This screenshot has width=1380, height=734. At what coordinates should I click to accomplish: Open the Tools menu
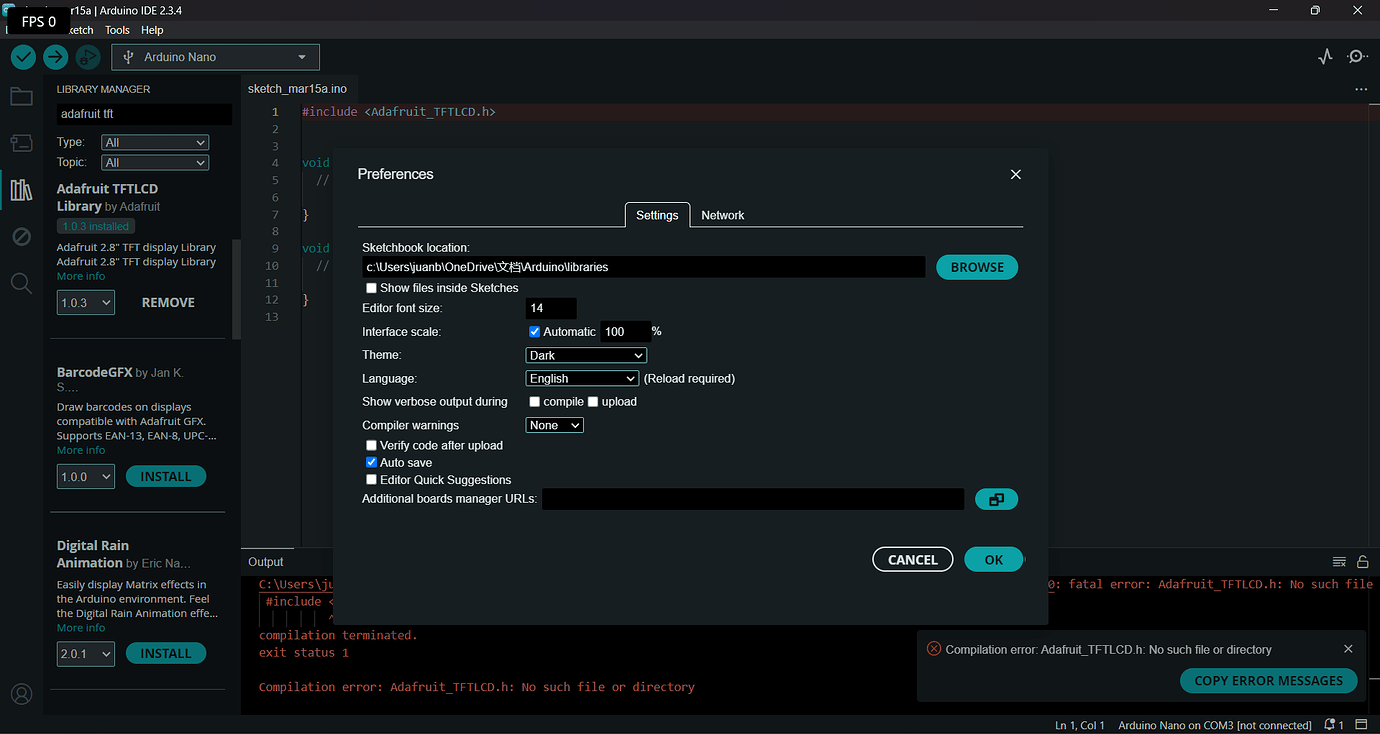click(117, 30)
